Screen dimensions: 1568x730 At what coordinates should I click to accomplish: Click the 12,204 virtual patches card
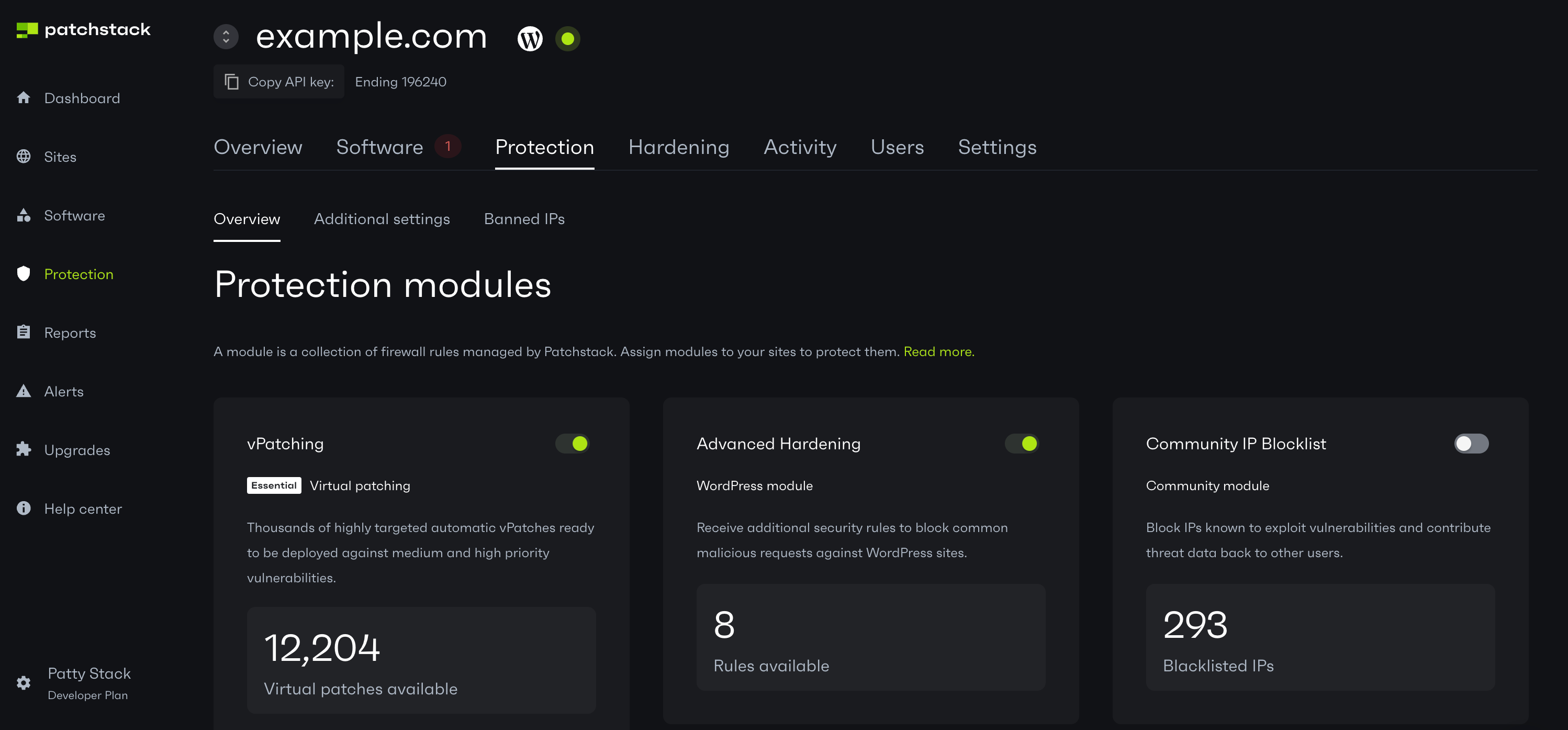[x=421, y=660]
